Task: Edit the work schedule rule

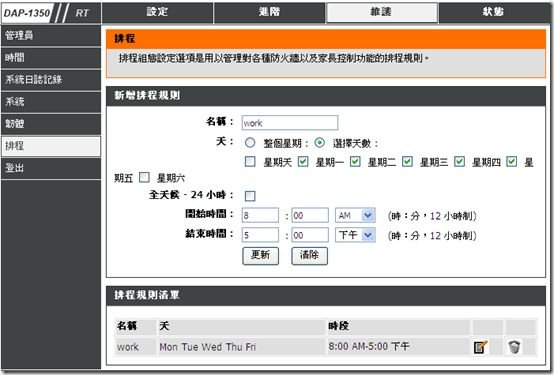Action: pyautogui.click(x=481, y=347)
